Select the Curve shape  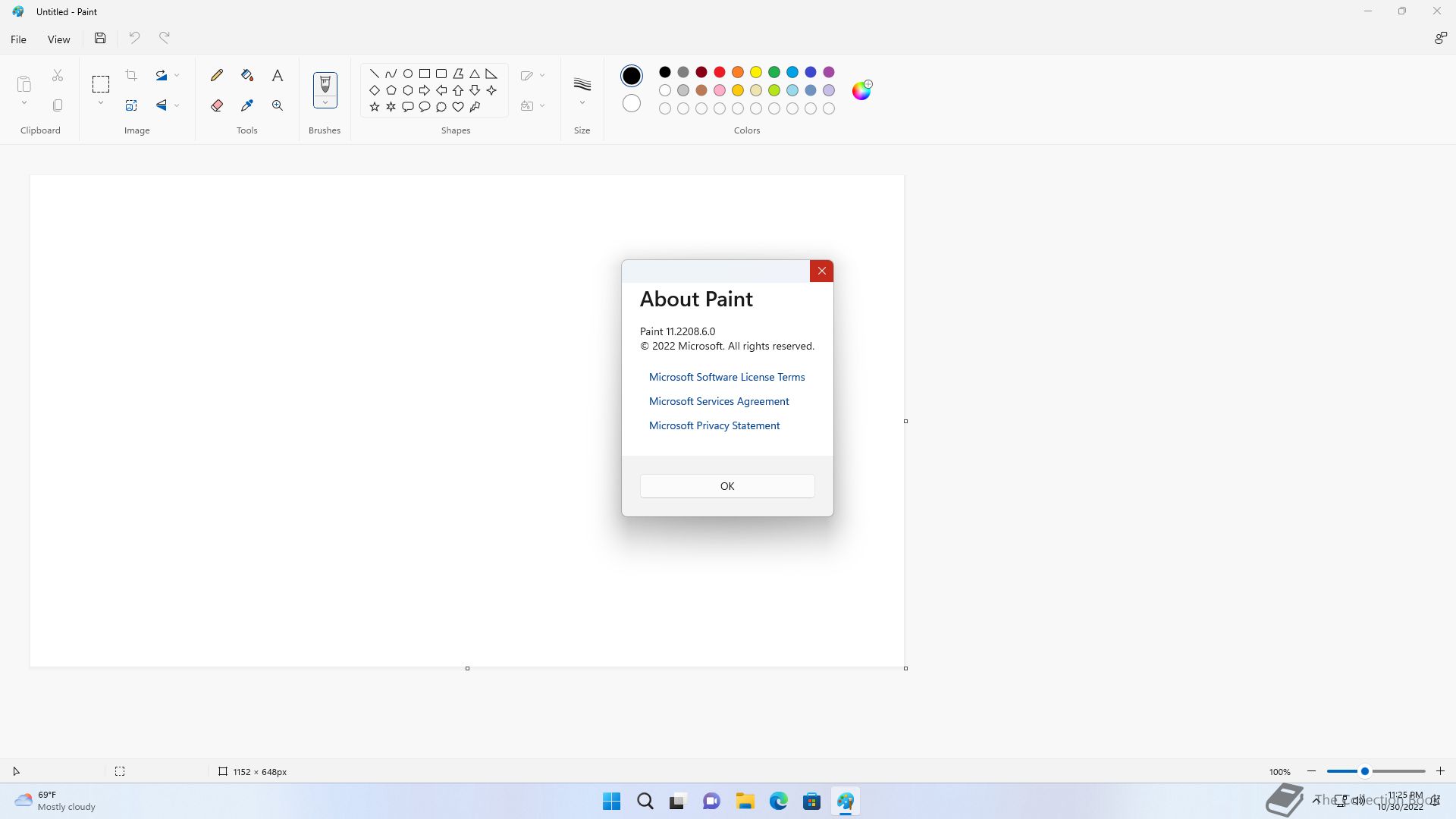tap(391, 74)
